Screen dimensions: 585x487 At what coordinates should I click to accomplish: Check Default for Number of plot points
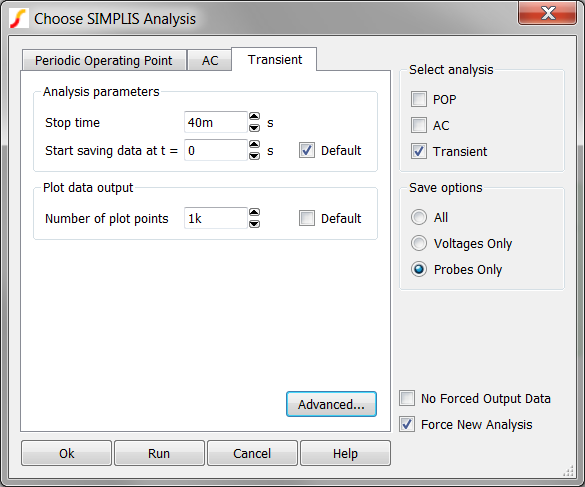(307, 218)
